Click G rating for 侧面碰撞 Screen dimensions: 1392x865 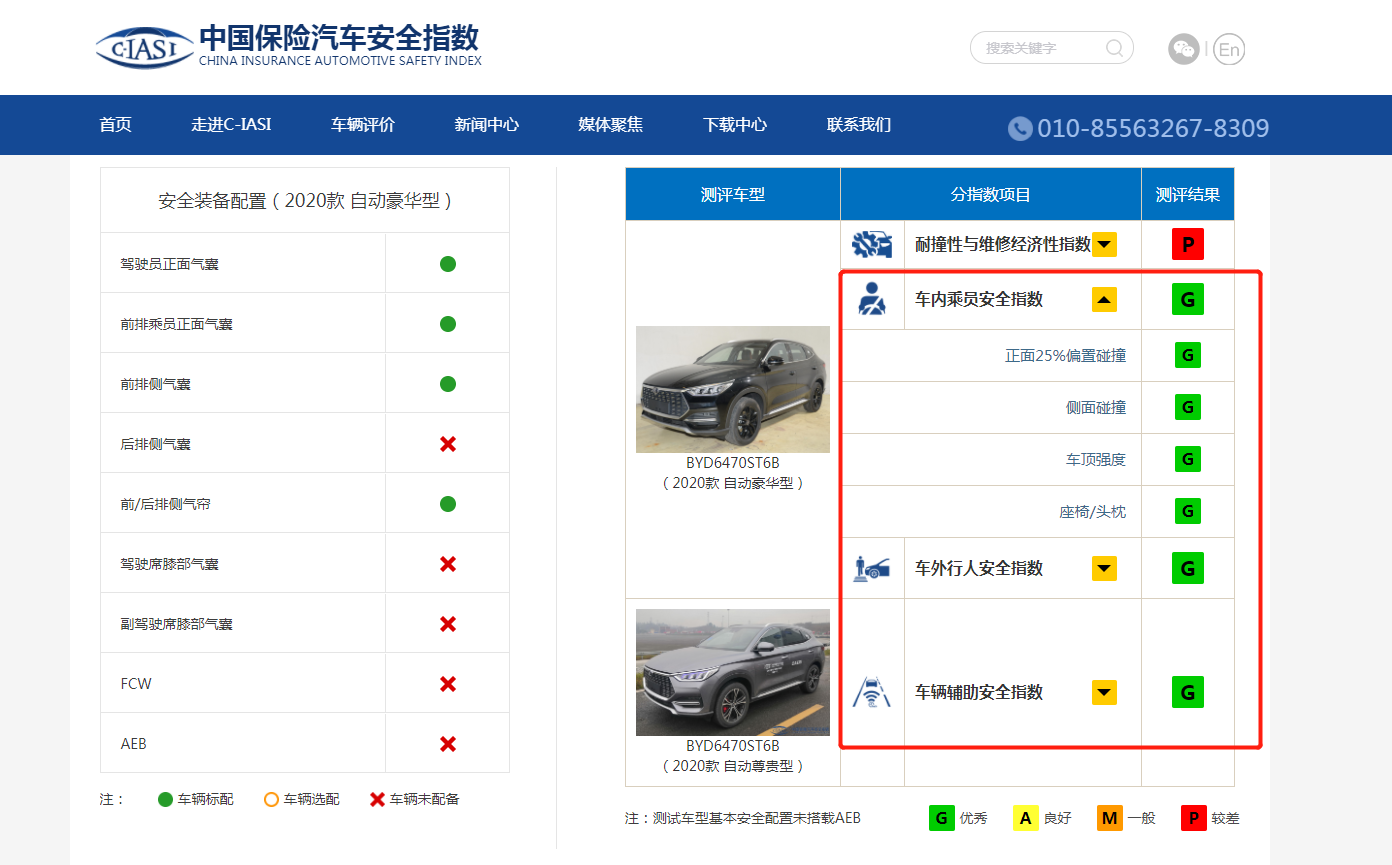coord(1188,407)
